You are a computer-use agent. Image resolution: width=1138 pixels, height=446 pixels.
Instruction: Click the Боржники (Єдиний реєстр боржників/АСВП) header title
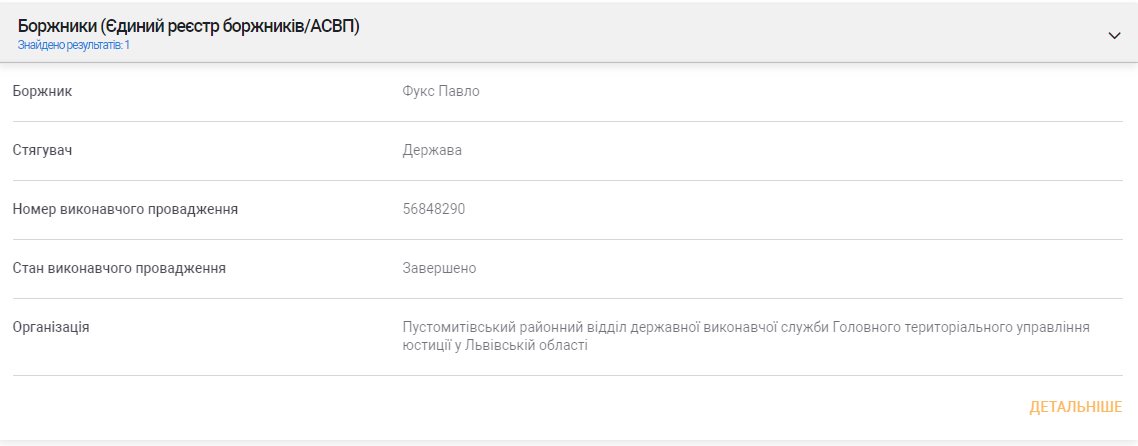tap(188, 26)
